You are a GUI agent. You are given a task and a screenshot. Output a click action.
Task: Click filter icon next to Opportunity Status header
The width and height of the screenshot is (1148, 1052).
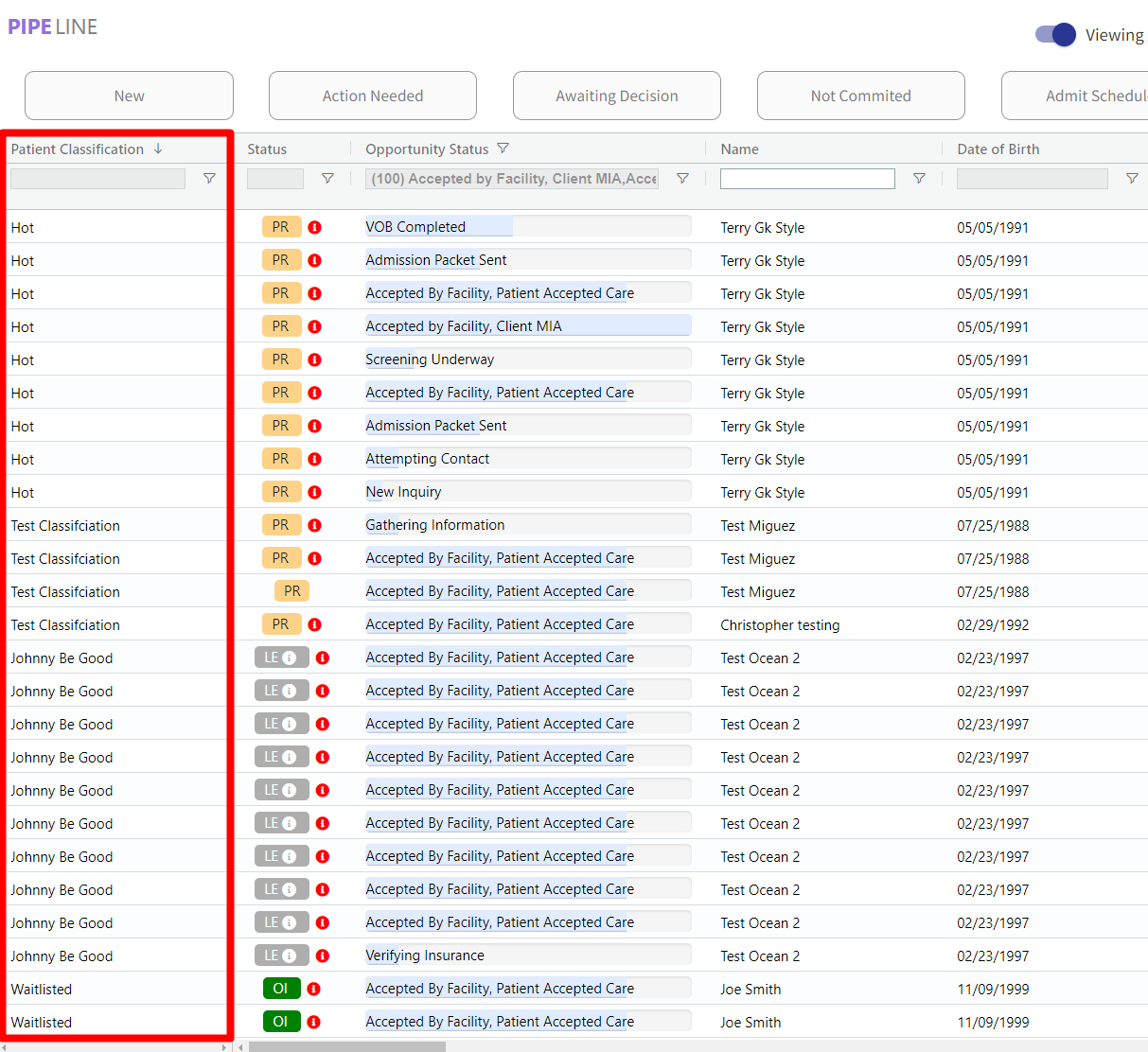tap(503, 149)
